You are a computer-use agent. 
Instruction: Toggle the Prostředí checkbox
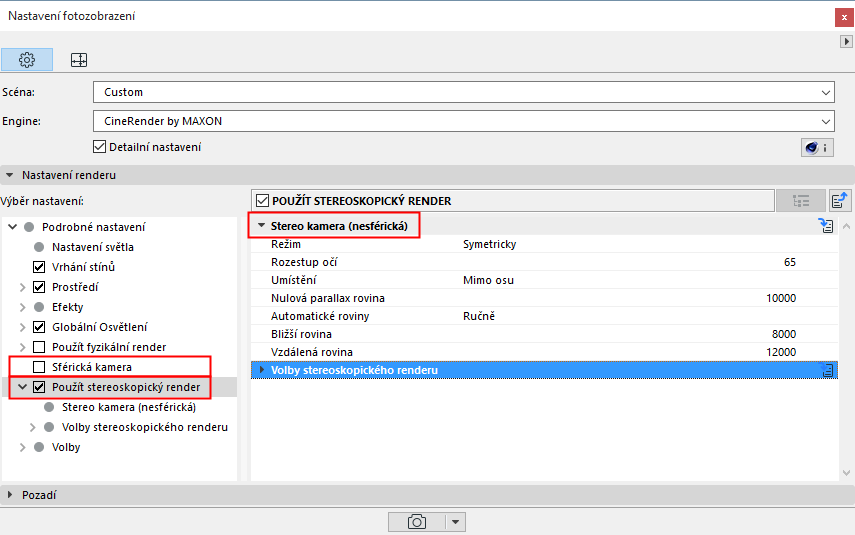(x=39, y=287)
